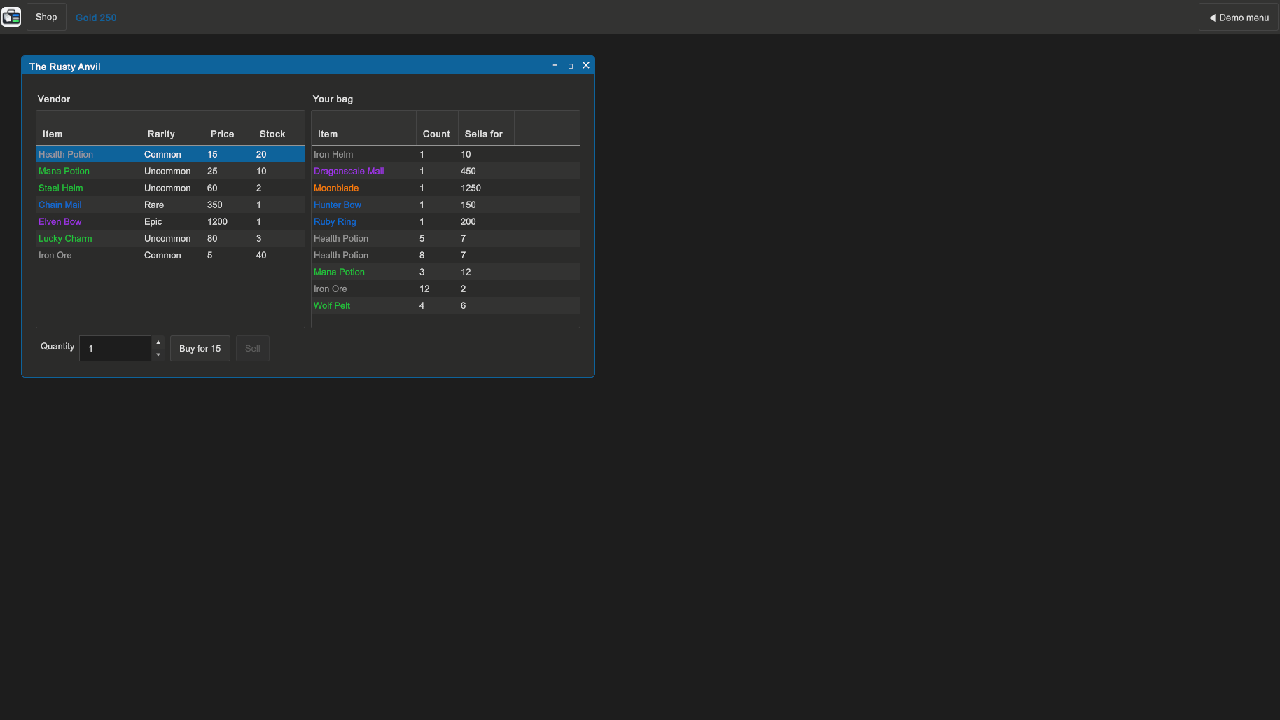Screen dimensions: 1280x720
Task: Select Iron Ore in your bag
Action: (x=446, y=289)
